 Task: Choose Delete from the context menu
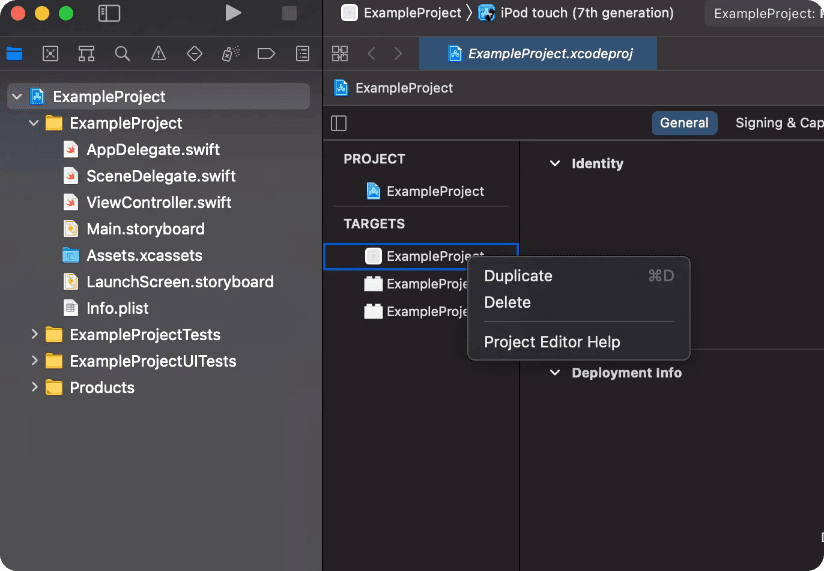point(579,303)
